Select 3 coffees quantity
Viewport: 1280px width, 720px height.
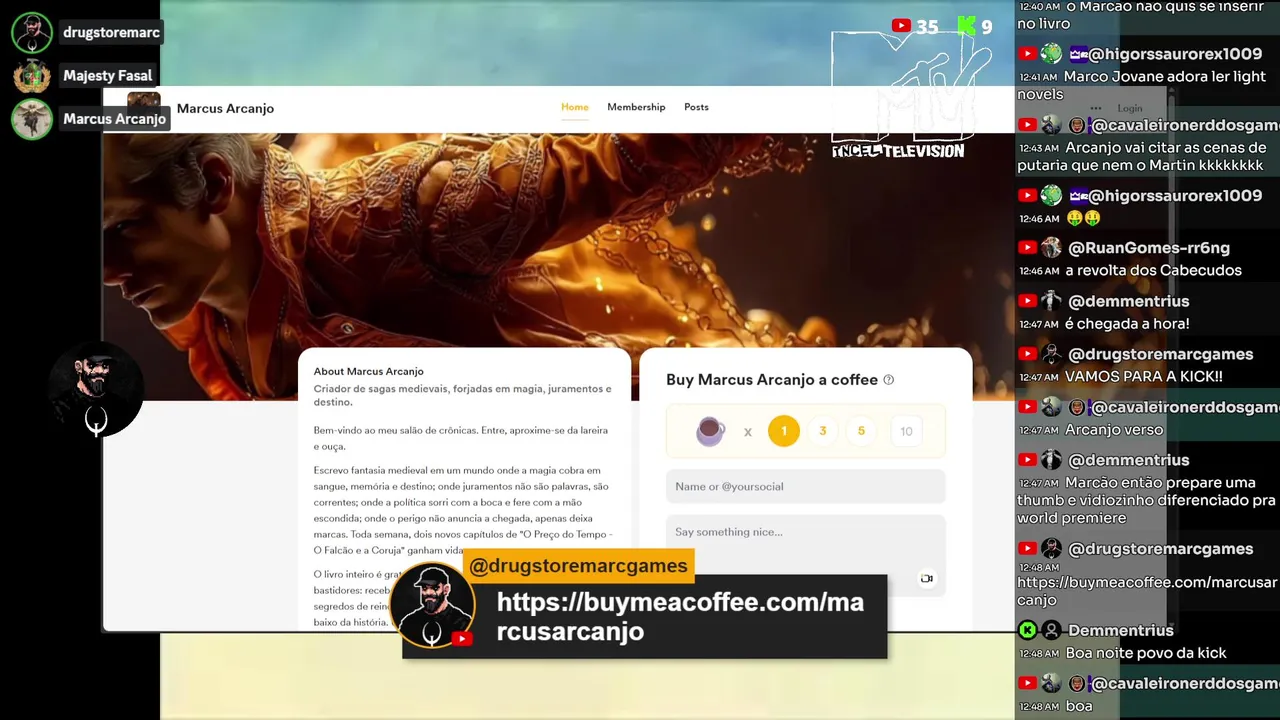[823, 431]
